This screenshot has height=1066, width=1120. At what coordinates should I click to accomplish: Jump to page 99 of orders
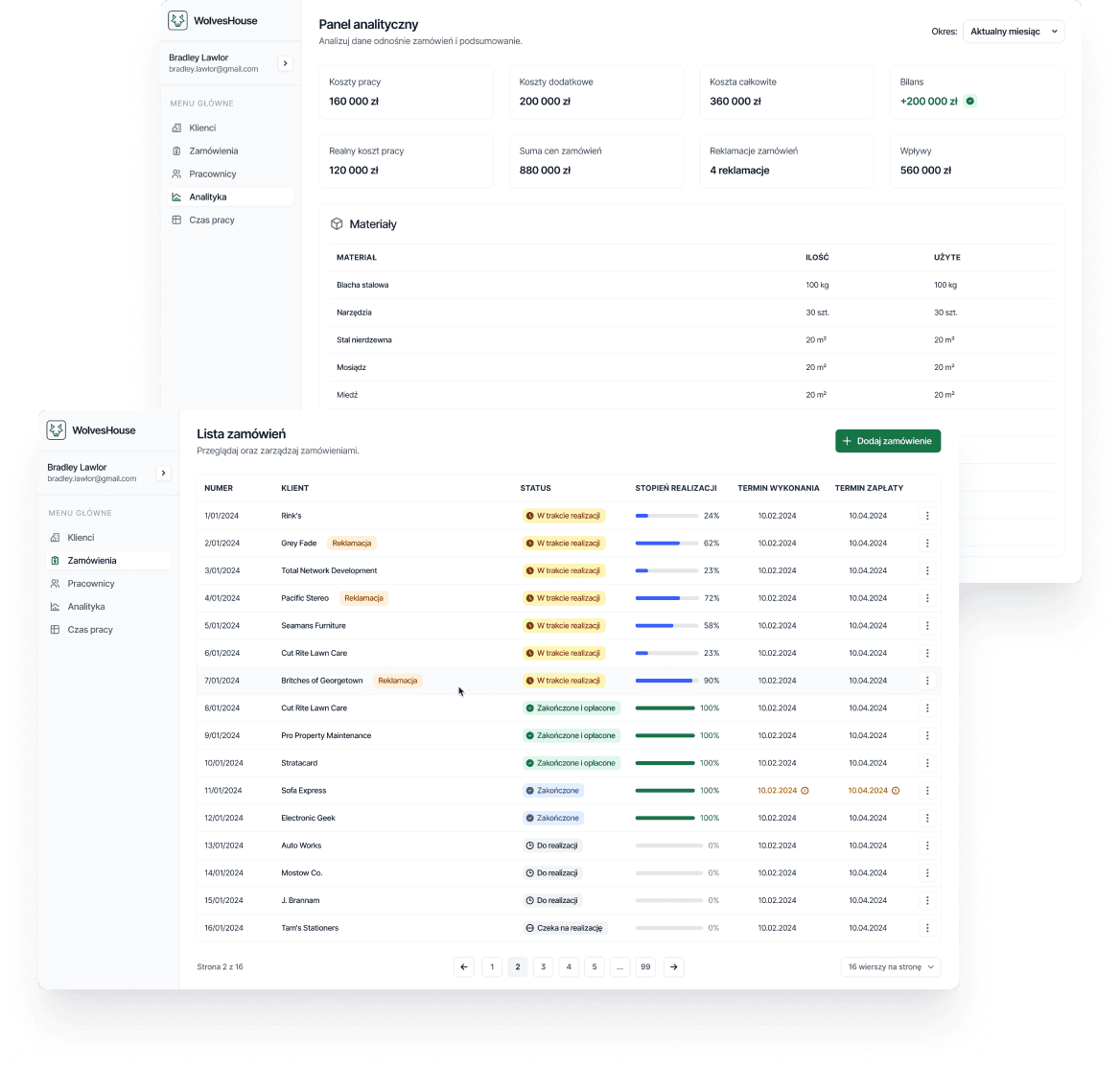pyautogui.click(x=645, y=966)
